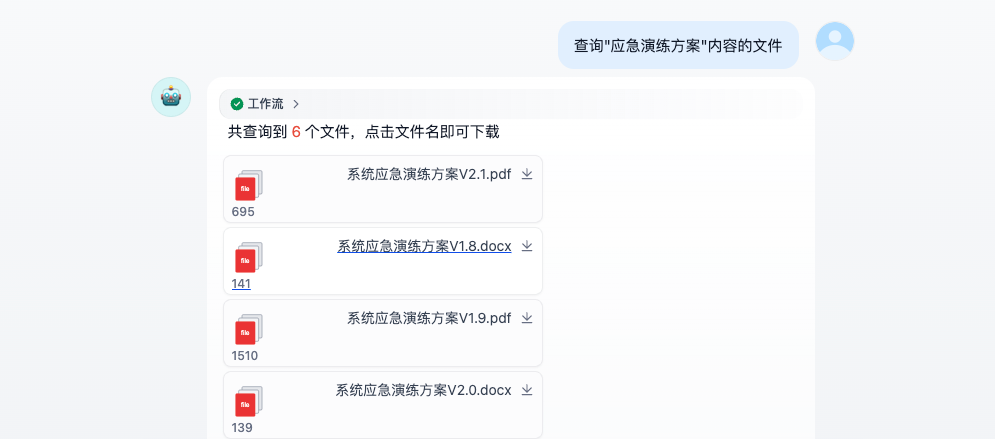Open file name 系统应急演练方案V1.9.pdf
This screenshot has width=995, height=439.
pyautogui.click(x=429, y=318)
